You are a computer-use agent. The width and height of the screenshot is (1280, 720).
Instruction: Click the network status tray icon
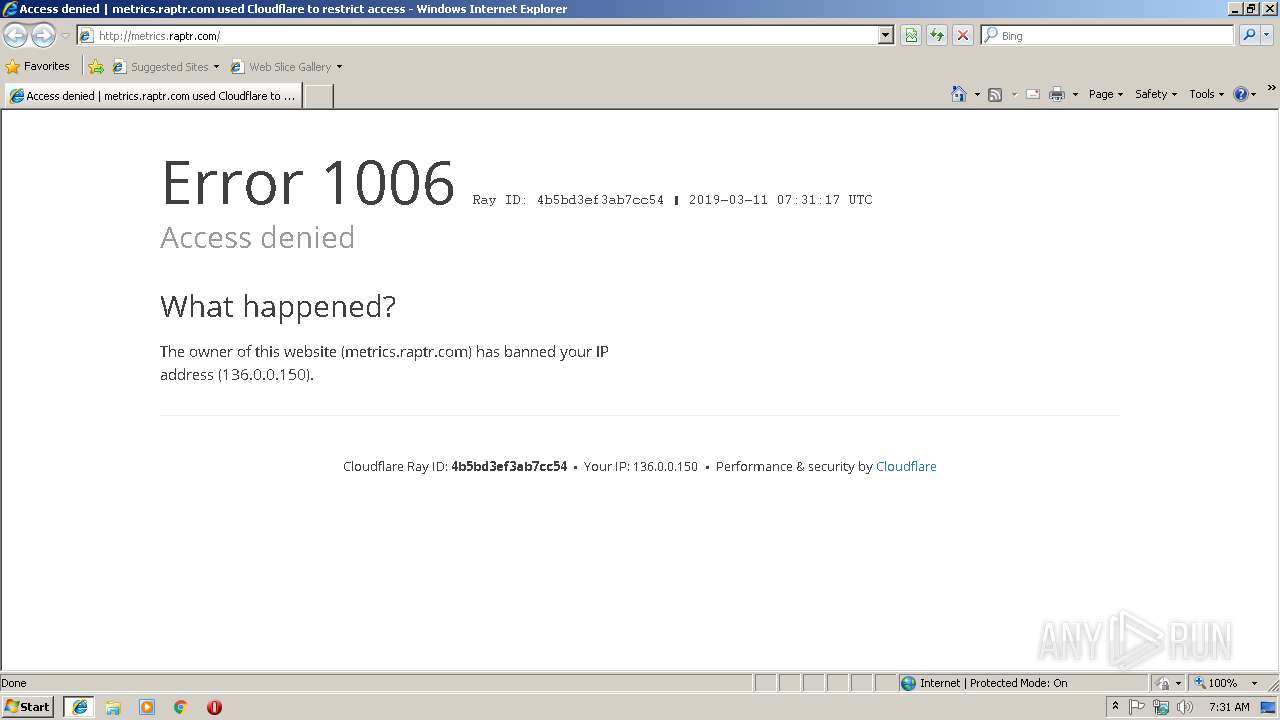(1161, 707)
